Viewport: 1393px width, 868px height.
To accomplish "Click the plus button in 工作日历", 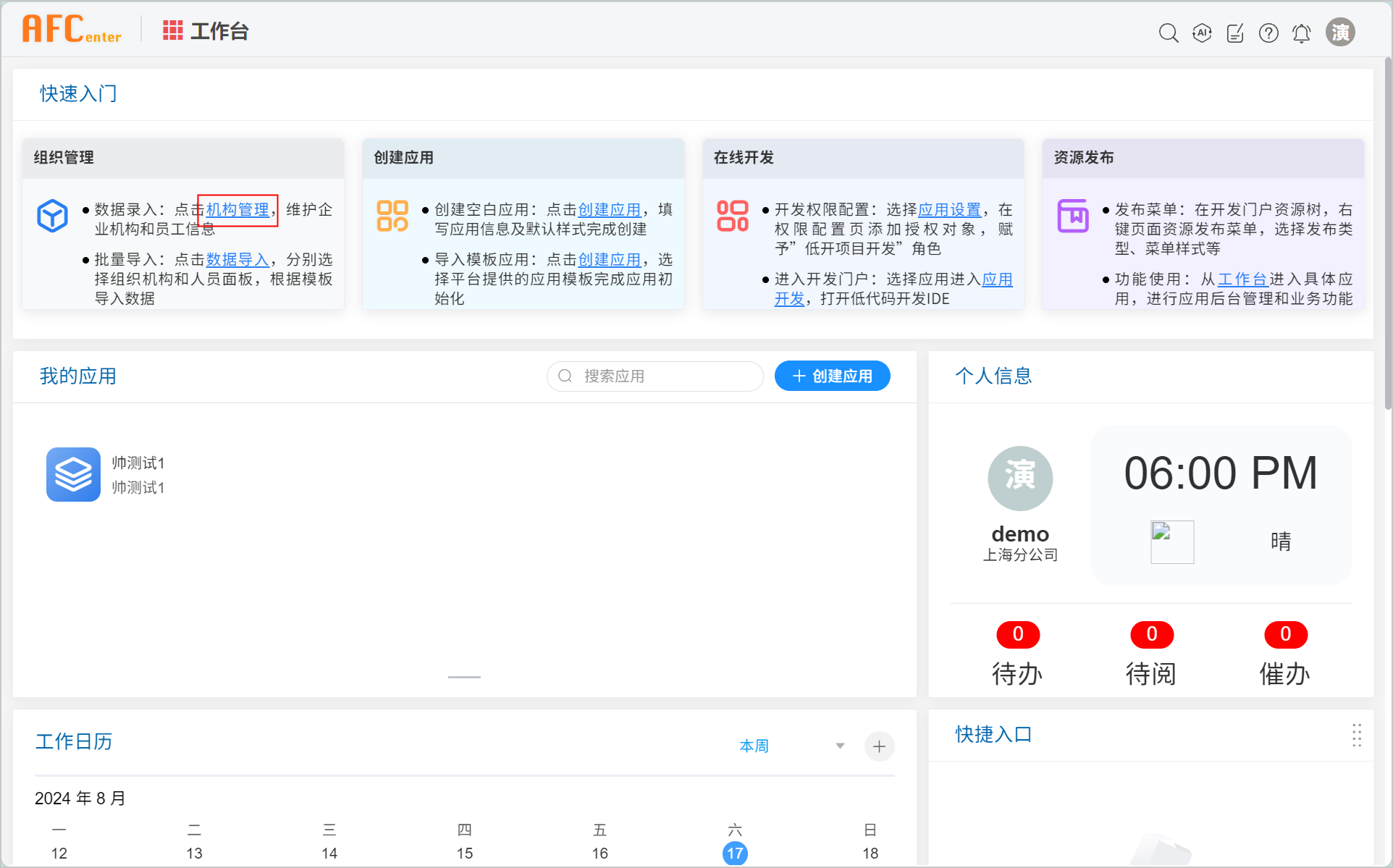I will [x=879, y=746].
